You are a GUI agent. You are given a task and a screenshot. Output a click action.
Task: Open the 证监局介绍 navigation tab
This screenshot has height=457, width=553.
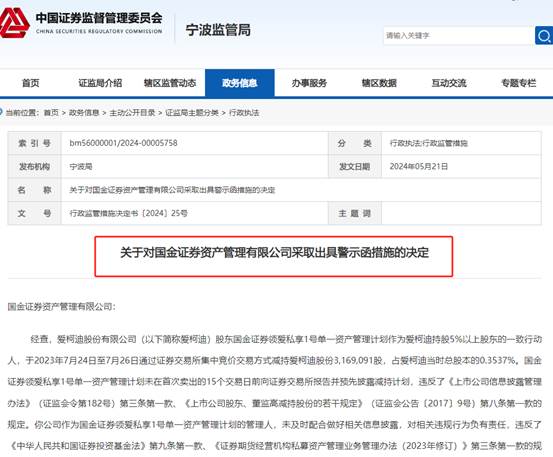click(x=100, y=83)
